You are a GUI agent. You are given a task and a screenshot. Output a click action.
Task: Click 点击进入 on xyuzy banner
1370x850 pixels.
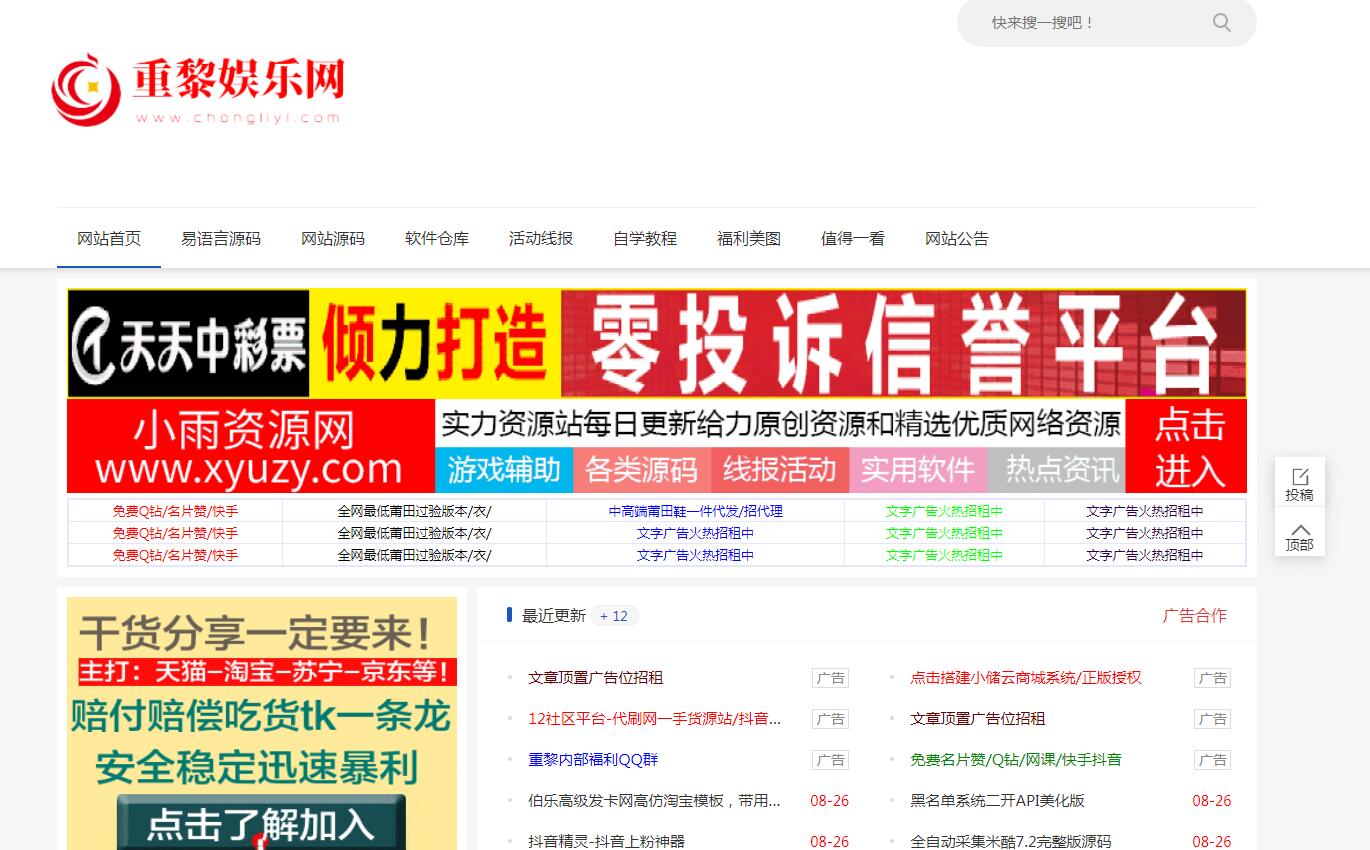click(x=1188, y=446)
